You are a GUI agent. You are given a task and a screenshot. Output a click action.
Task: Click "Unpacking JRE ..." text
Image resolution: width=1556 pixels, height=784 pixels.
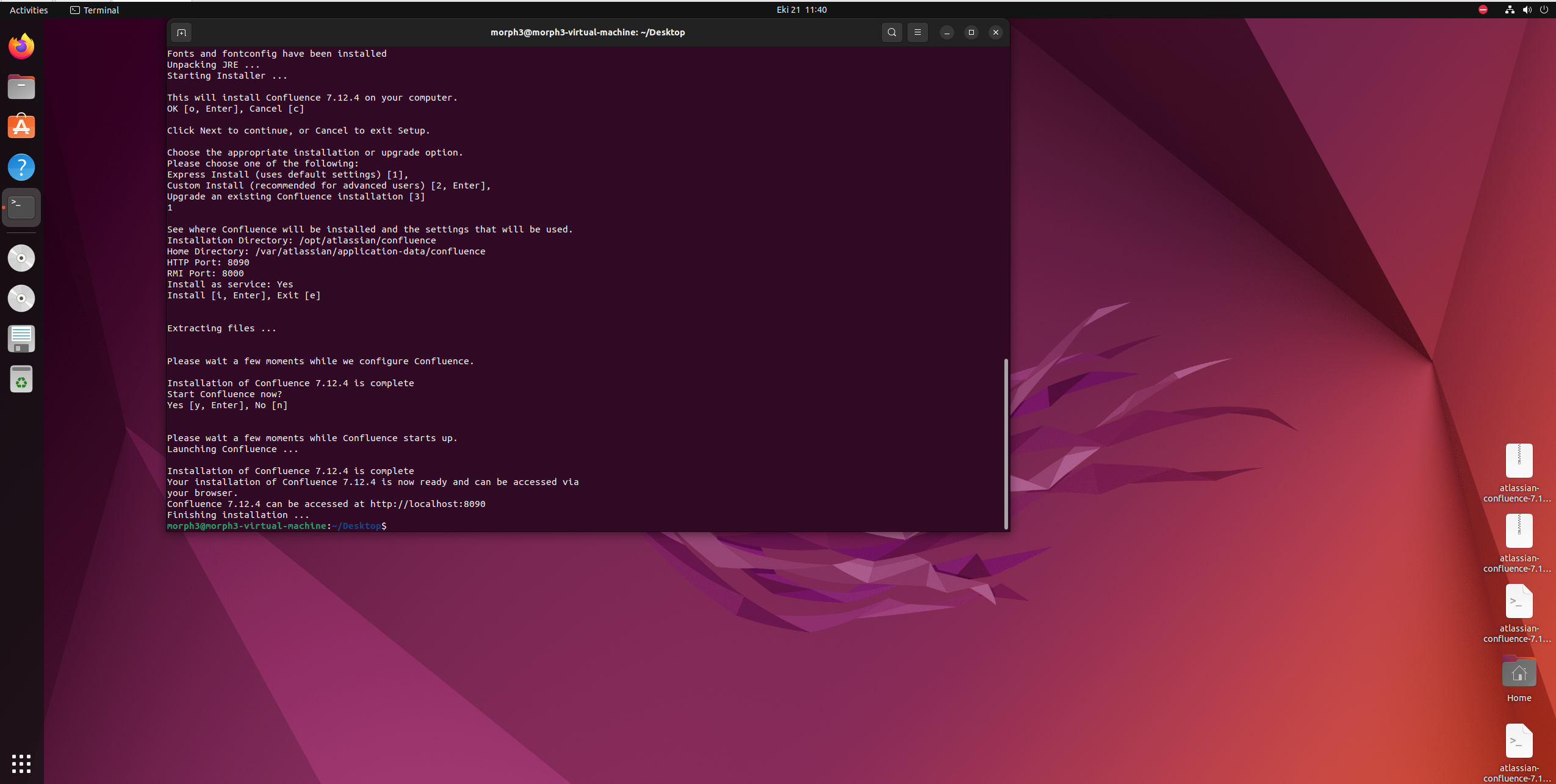214,65
